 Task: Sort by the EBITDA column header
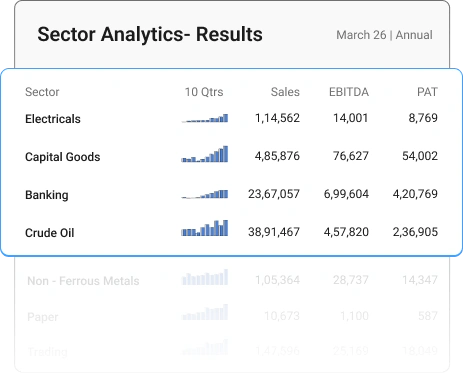click(x=349, y=92)
